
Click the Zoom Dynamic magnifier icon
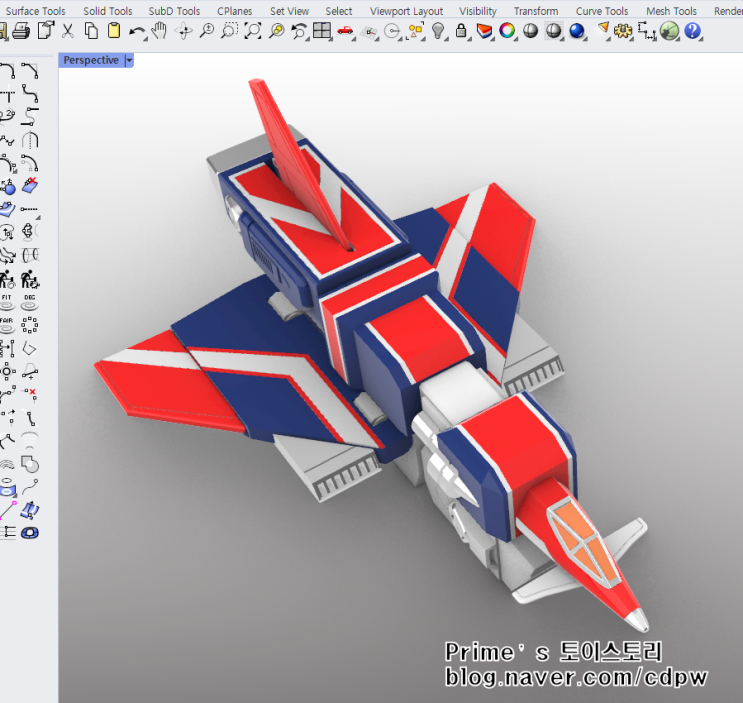[x=207, y=32]
